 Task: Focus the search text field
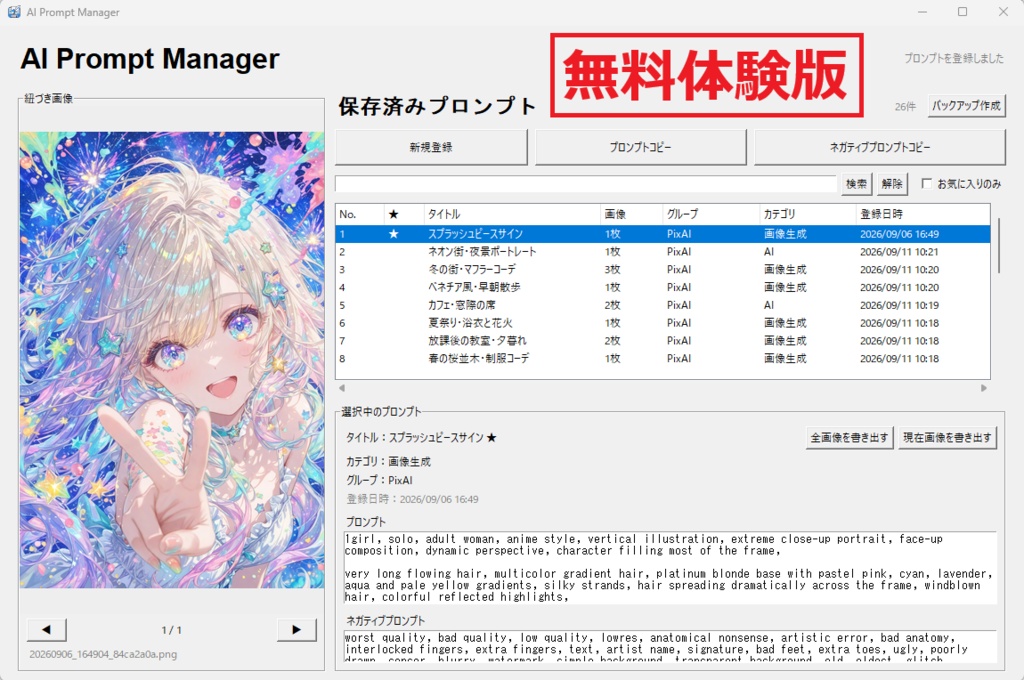(586, 184)
